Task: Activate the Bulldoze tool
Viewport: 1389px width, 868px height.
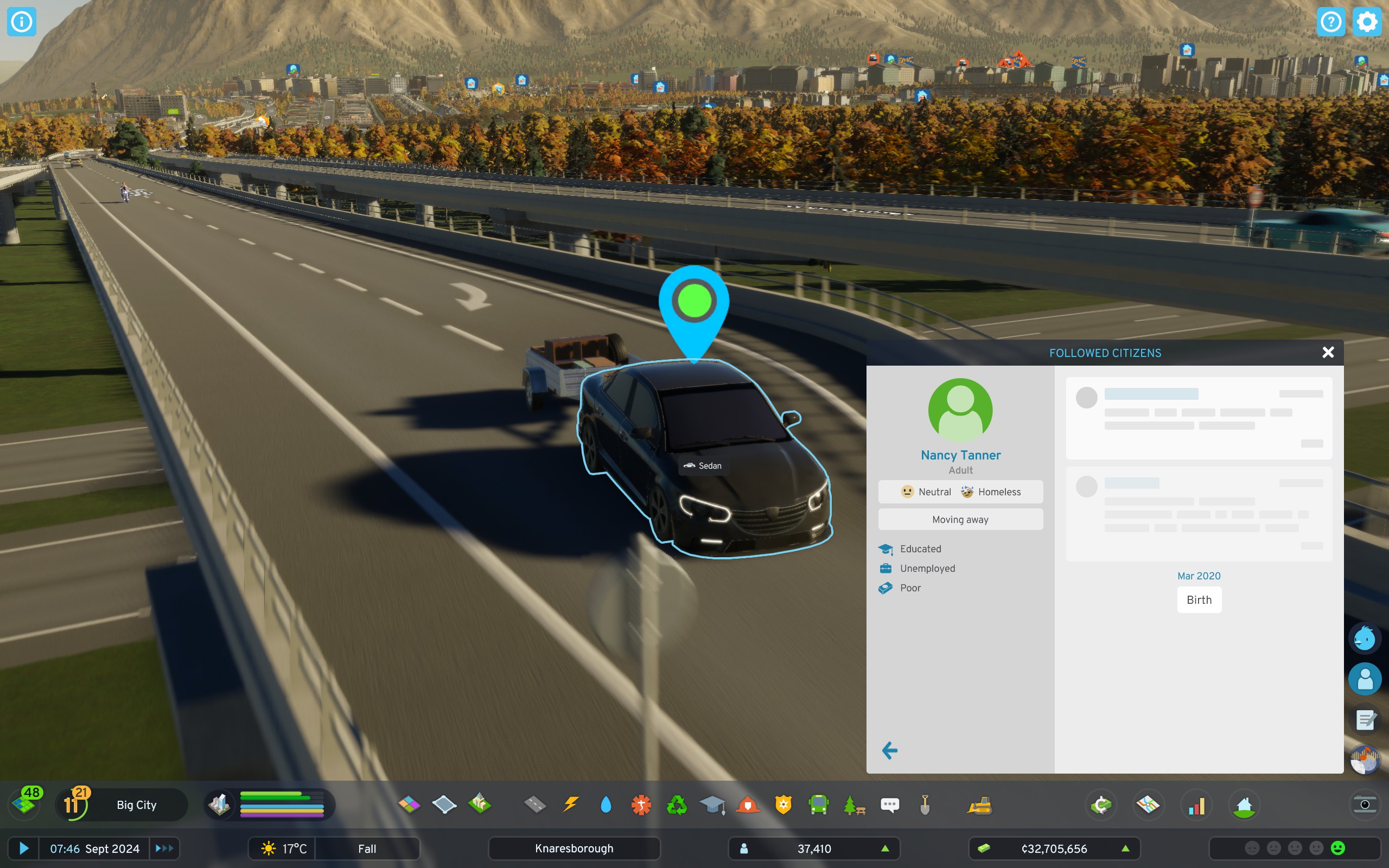Action: (x=980, y=805)
